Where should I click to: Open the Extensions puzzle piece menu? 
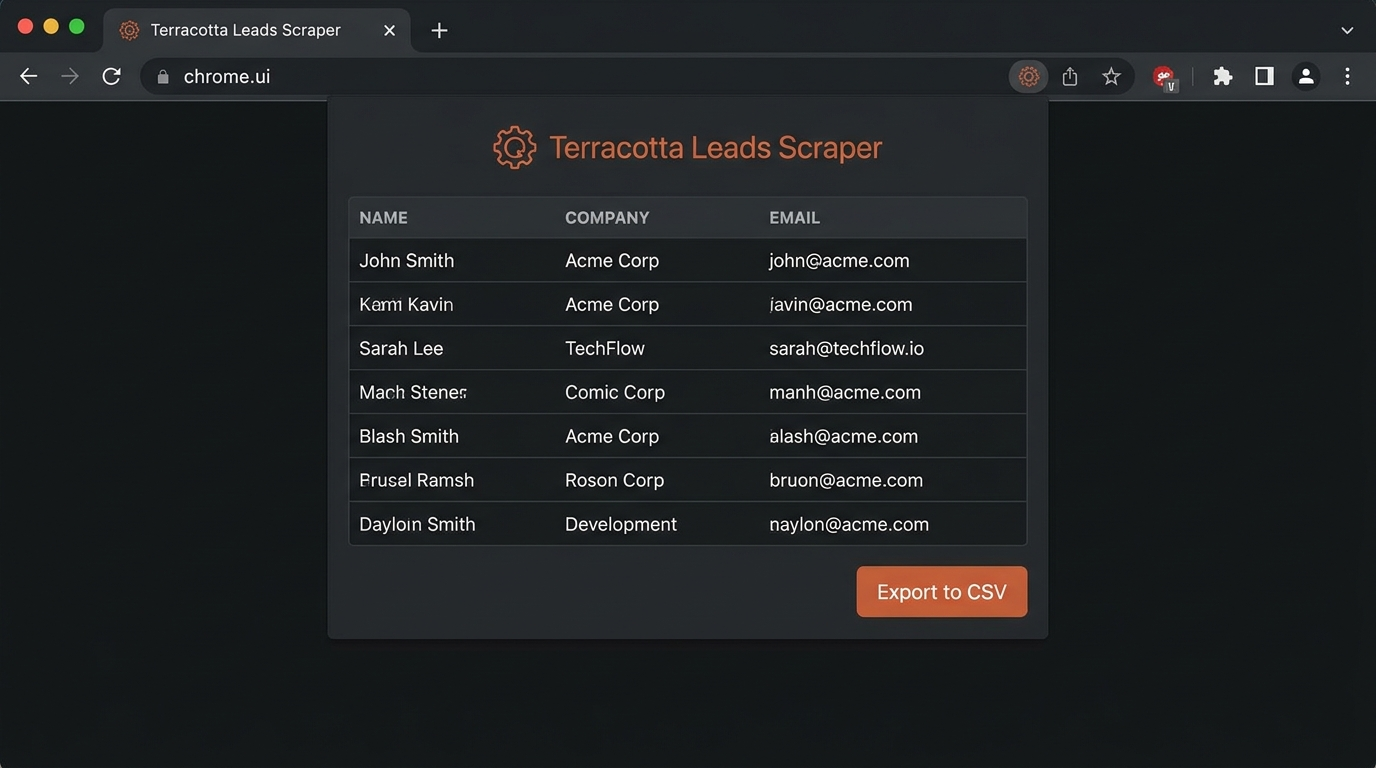click(x=1222, y=76)
